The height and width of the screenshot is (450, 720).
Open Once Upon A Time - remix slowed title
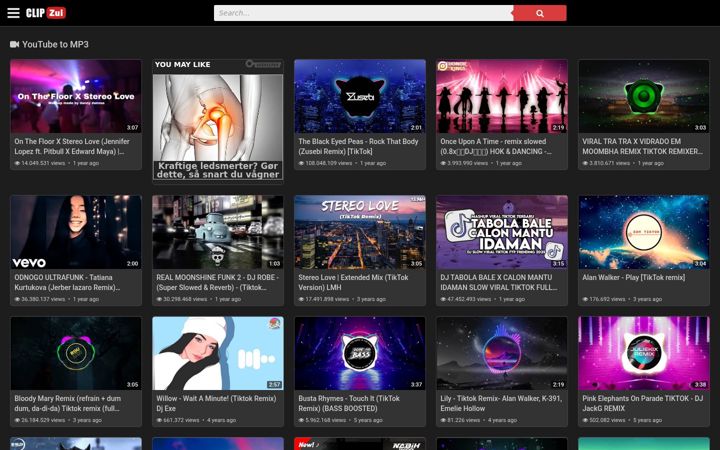click(496, 146)
